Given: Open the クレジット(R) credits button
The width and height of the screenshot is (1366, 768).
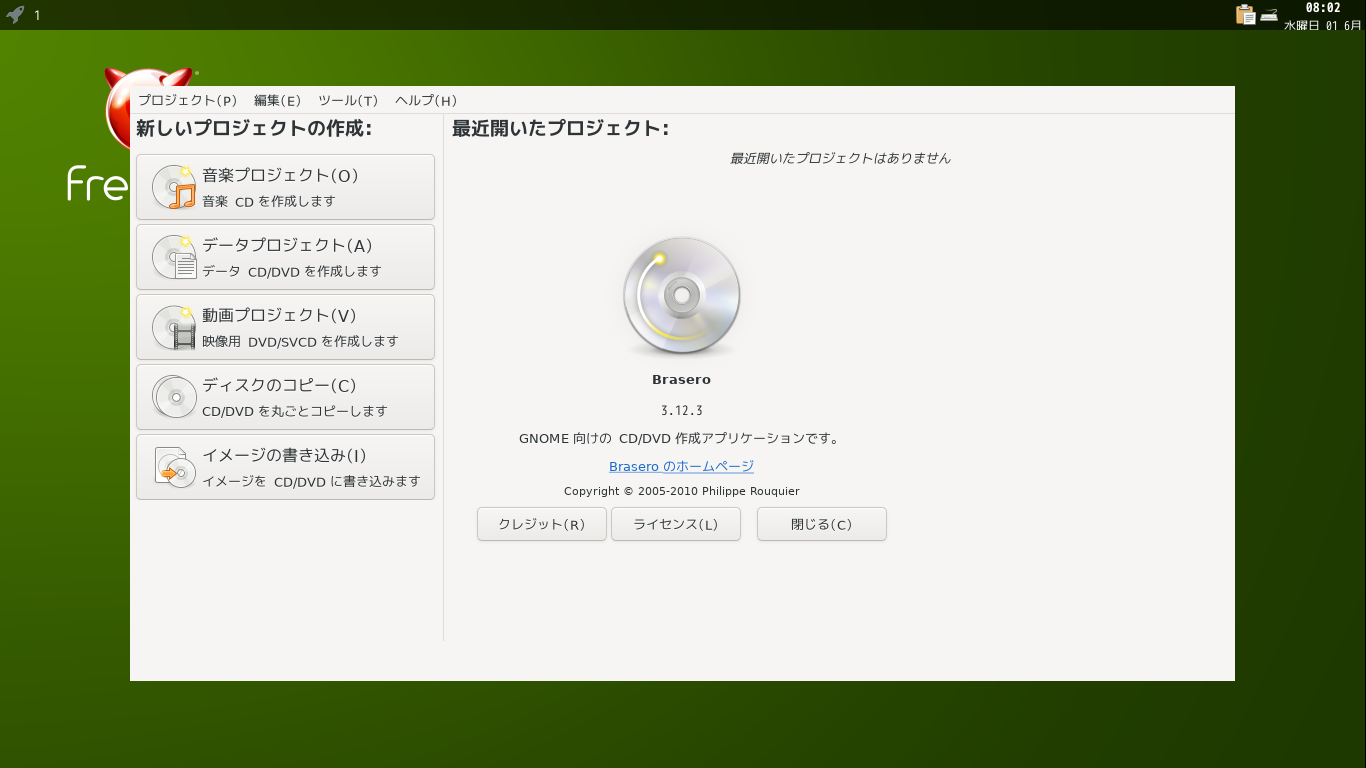Looking at the screenshot, I should 541,524.
